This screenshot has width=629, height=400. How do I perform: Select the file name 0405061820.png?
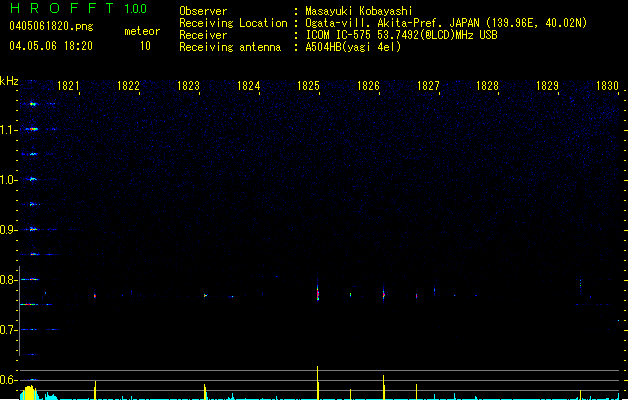[51, 26]
